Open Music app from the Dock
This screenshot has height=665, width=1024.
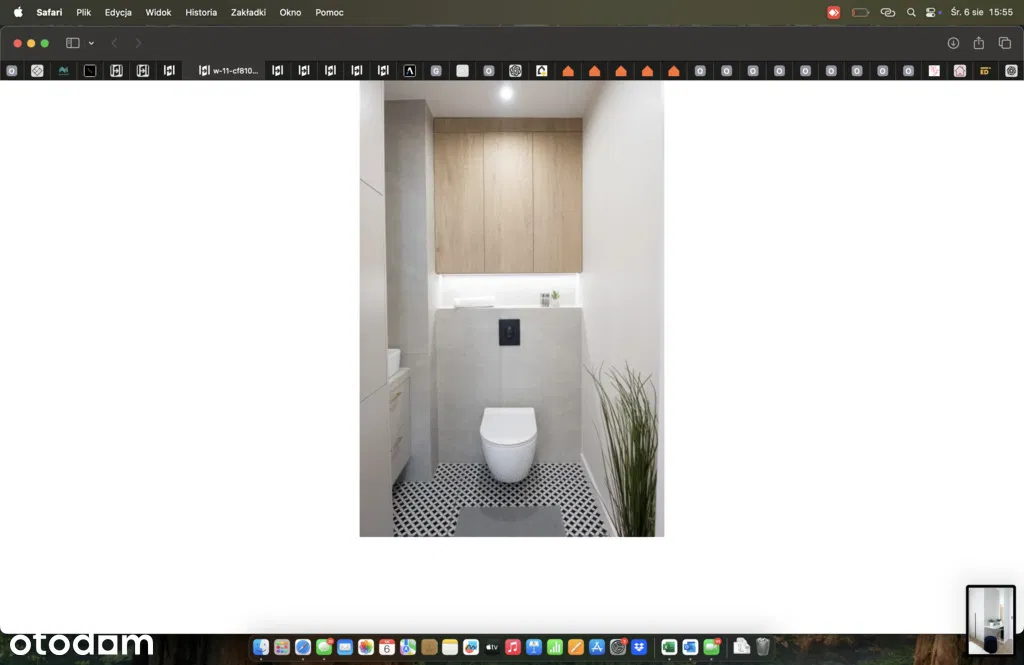513,647
